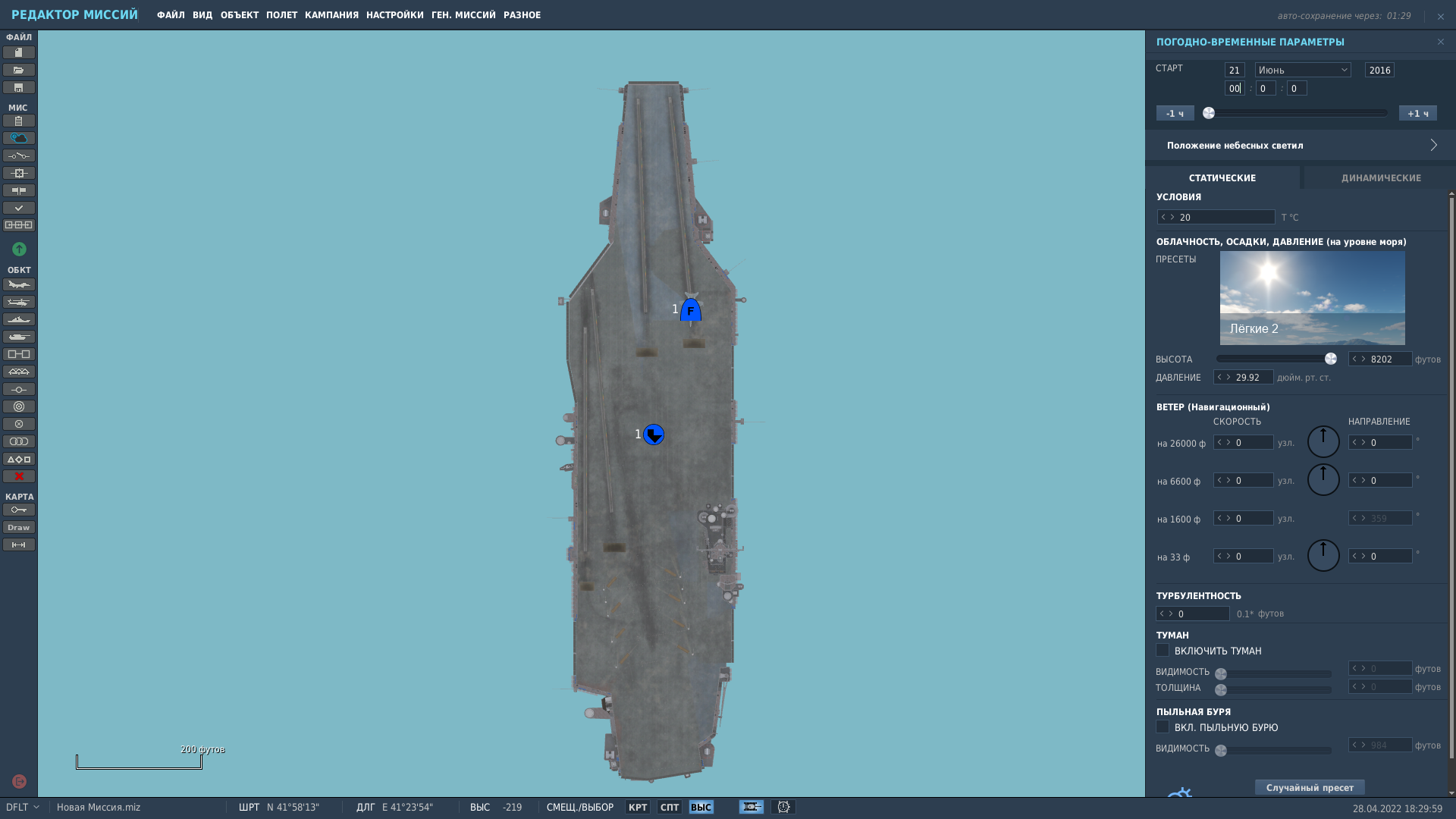Click the Случайный пресет button

[1310, 787]
